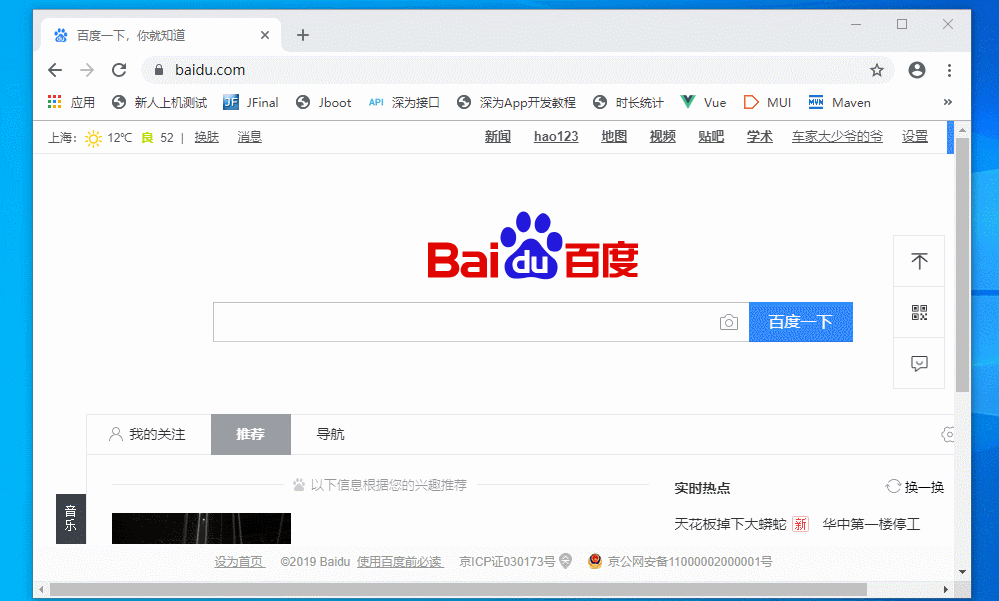
Task: Open hot topic 华中第一楼停工
Action: pyautogui.click(x=871, y=525)
